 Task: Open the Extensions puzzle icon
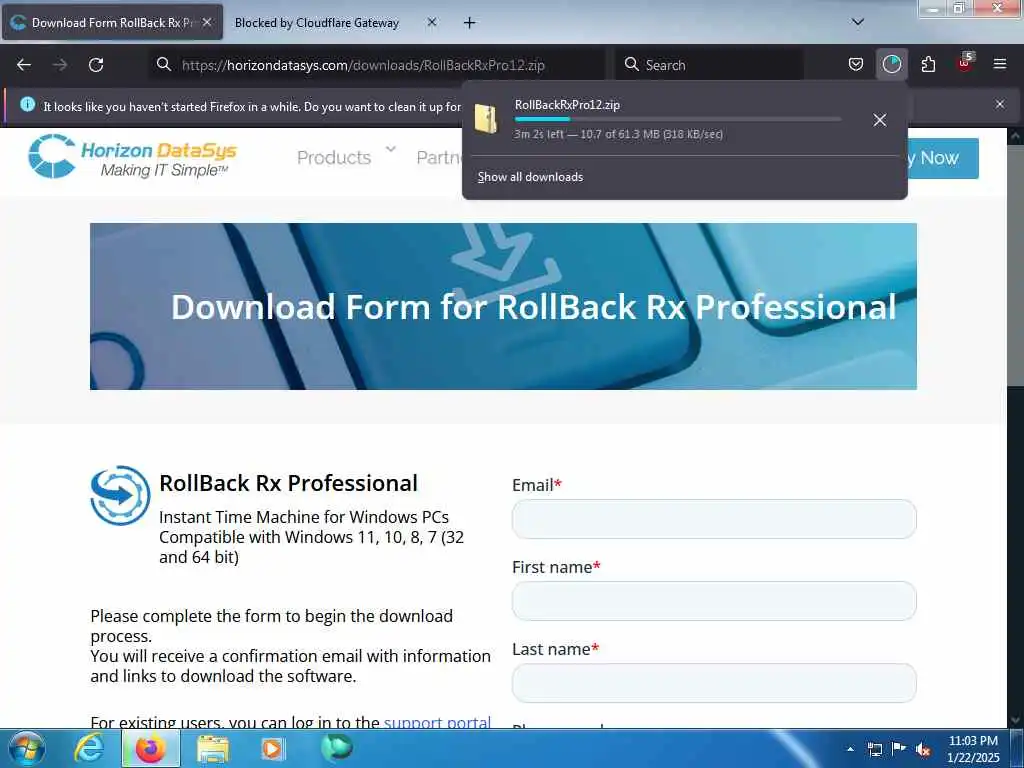click(x=928, y=65)
